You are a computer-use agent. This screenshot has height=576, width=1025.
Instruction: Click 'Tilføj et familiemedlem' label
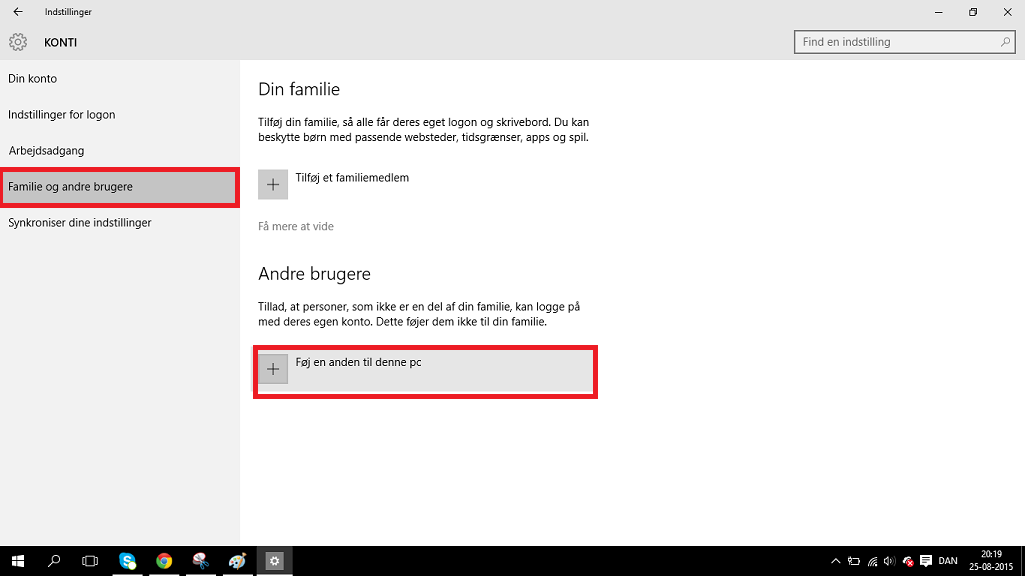tap(352, 178)
